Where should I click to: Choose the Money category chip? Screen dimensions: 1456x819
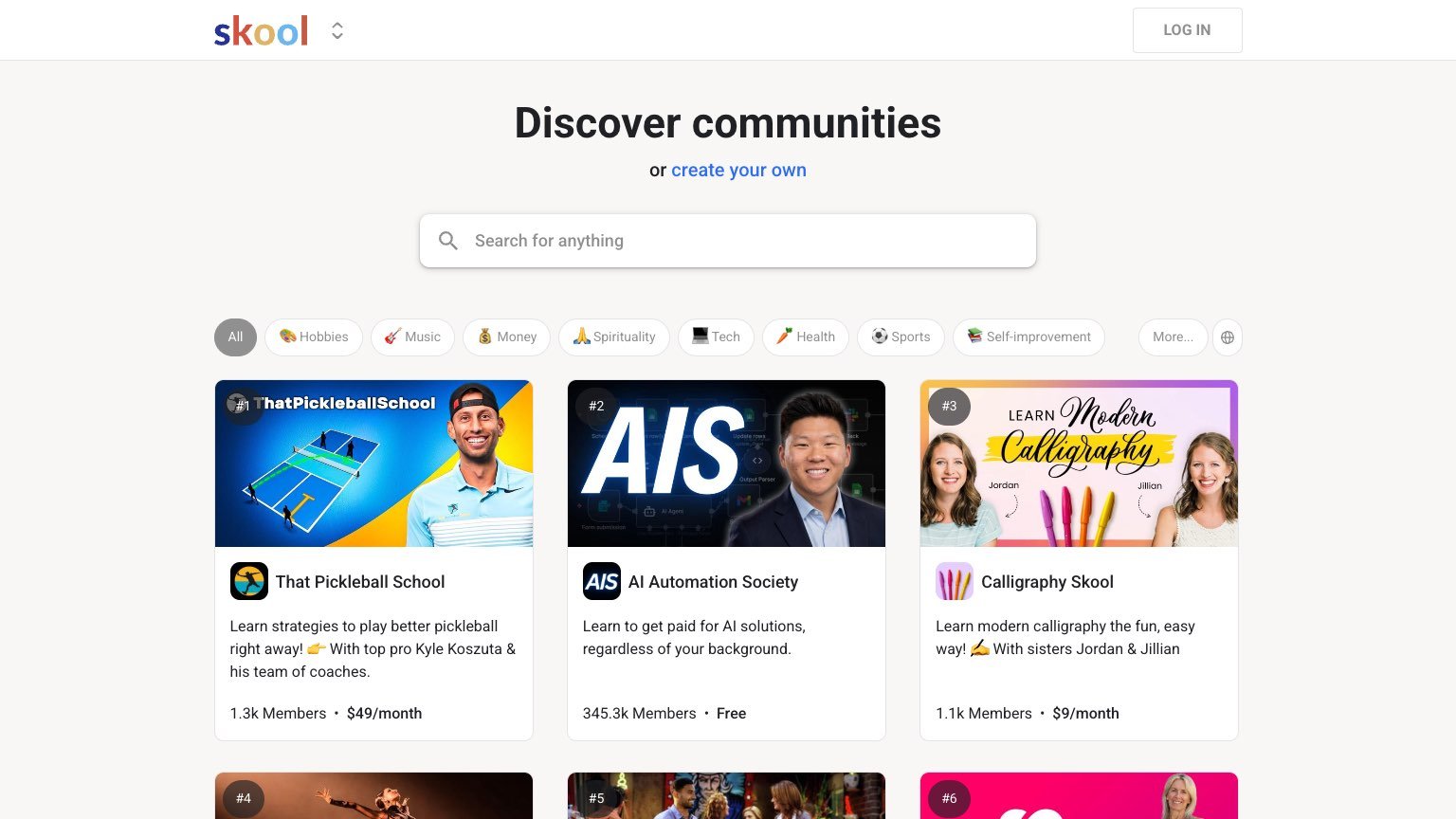coord(506,337)
